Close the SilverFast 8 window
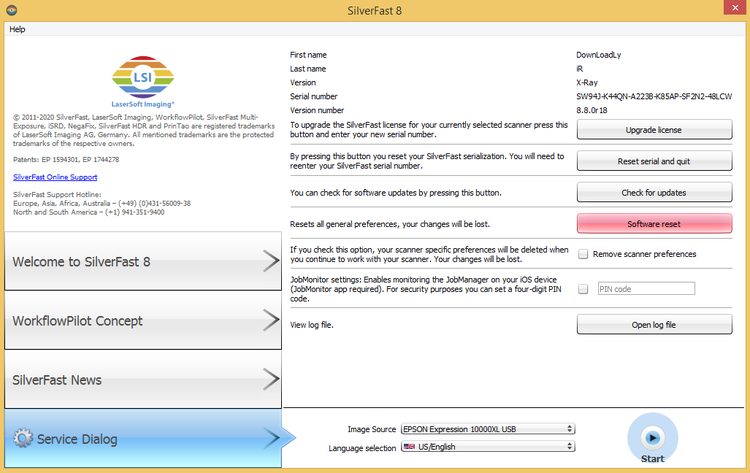Screen dimensions: 750x473 (726, 9)
